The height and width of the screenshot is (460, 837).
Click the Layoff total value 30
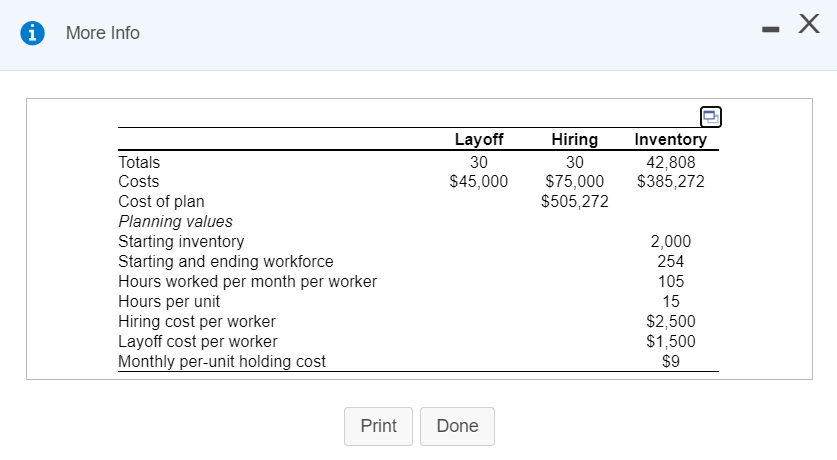coord(479,162)
